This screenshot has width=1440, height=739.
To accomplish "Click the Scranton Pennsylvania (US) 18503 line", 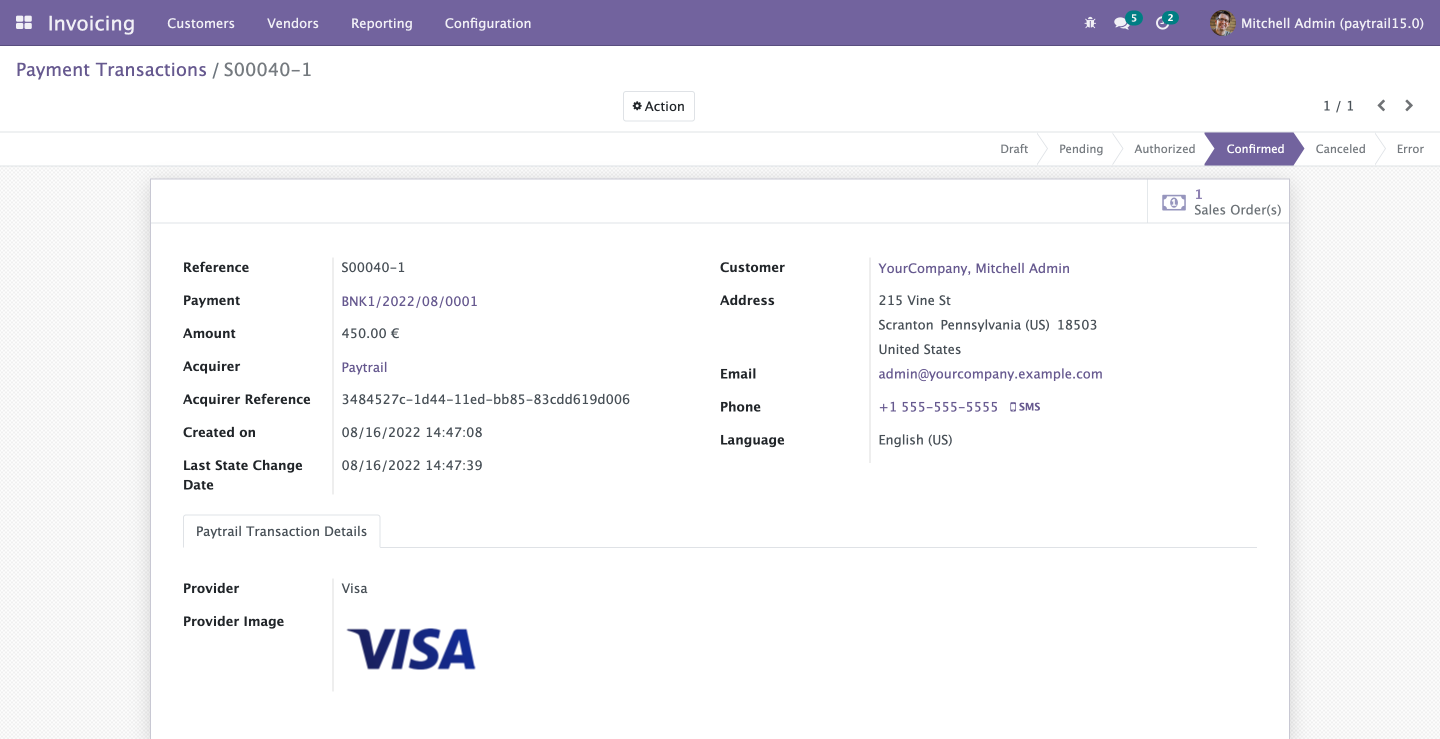I will [x=987, y=325].
